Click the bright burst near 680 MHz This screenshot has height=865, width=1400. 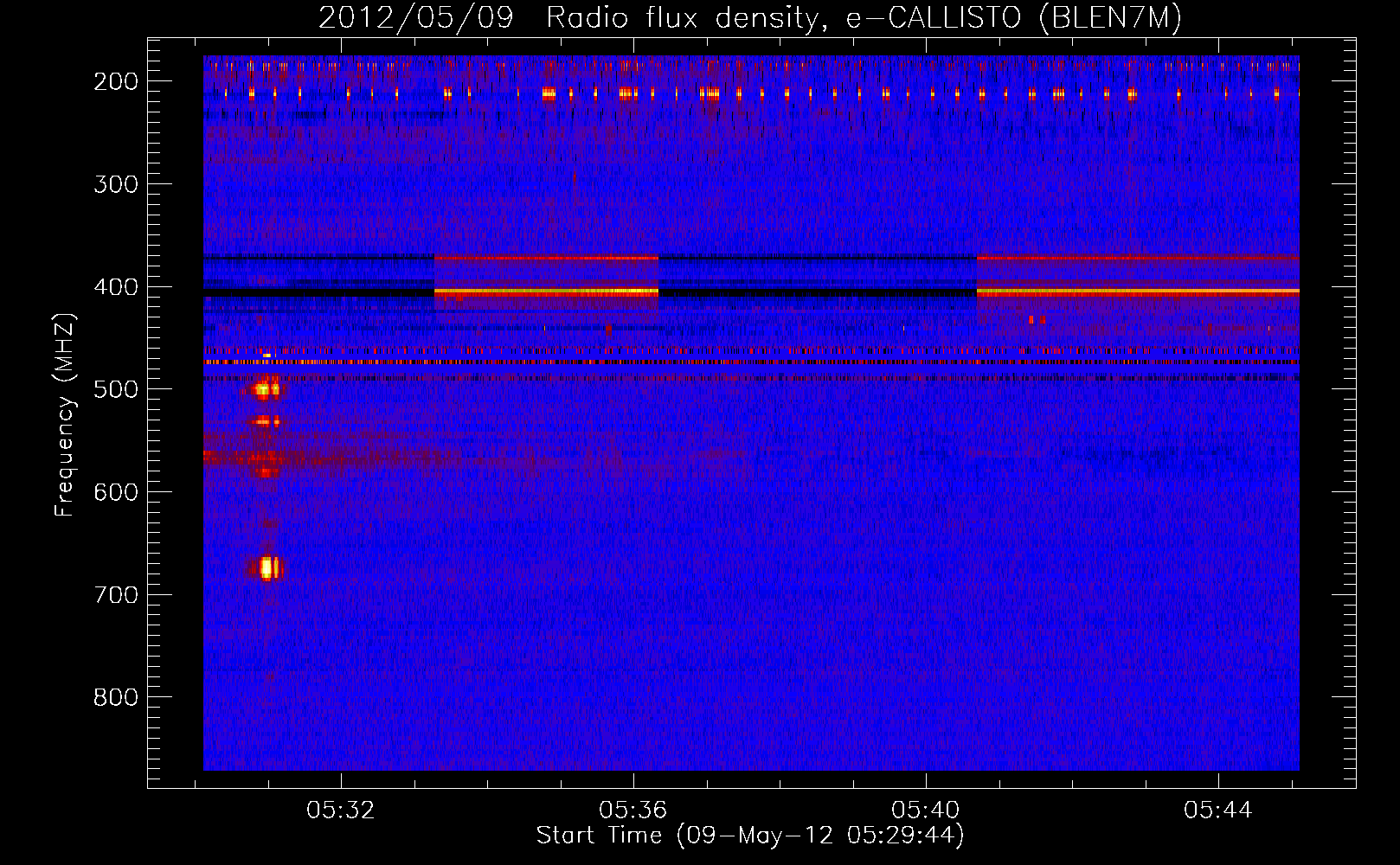[x=268, y=567]
